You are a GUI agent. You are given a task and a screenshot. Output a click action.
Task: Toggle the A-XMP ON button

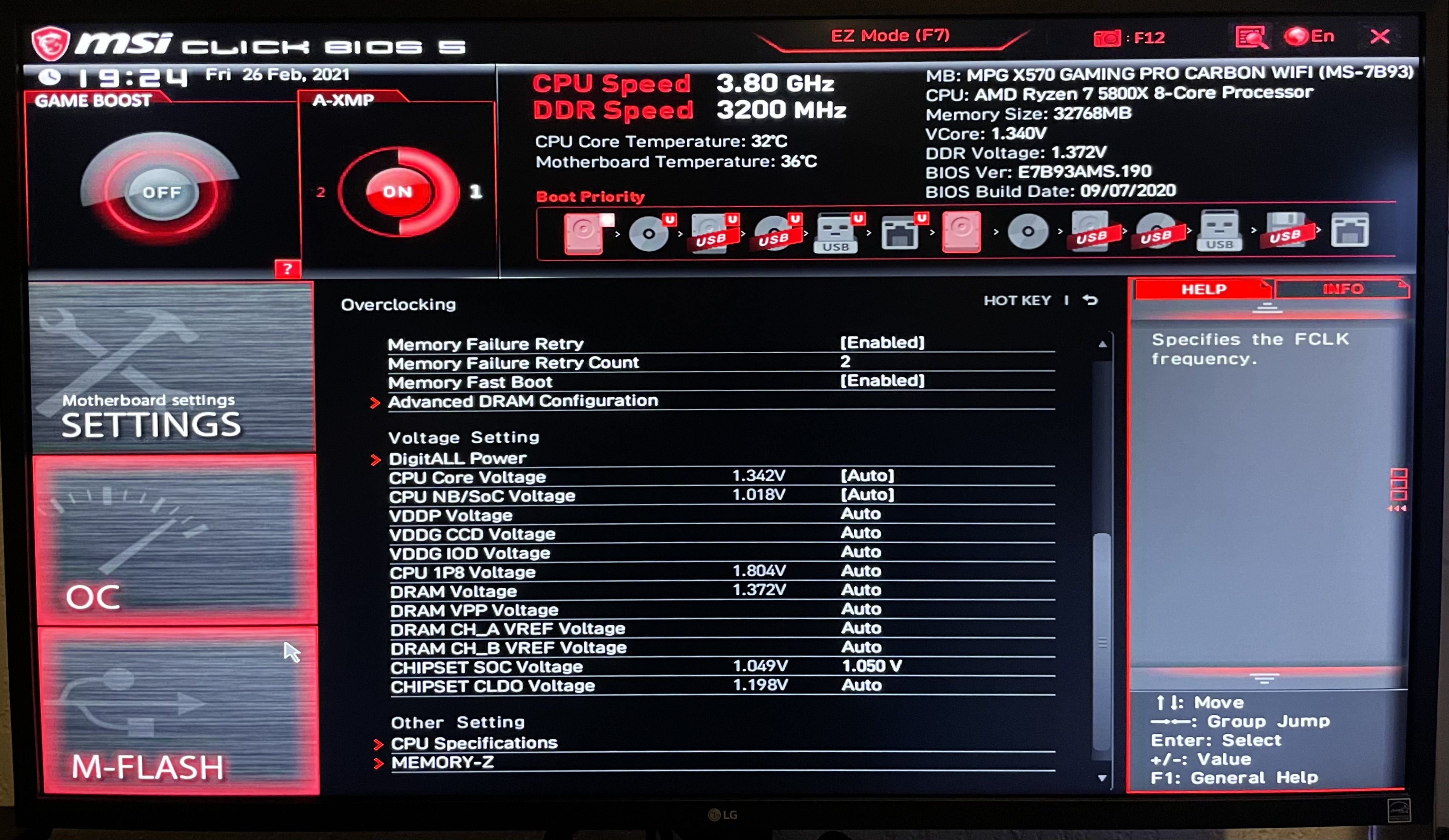(398, 192)
